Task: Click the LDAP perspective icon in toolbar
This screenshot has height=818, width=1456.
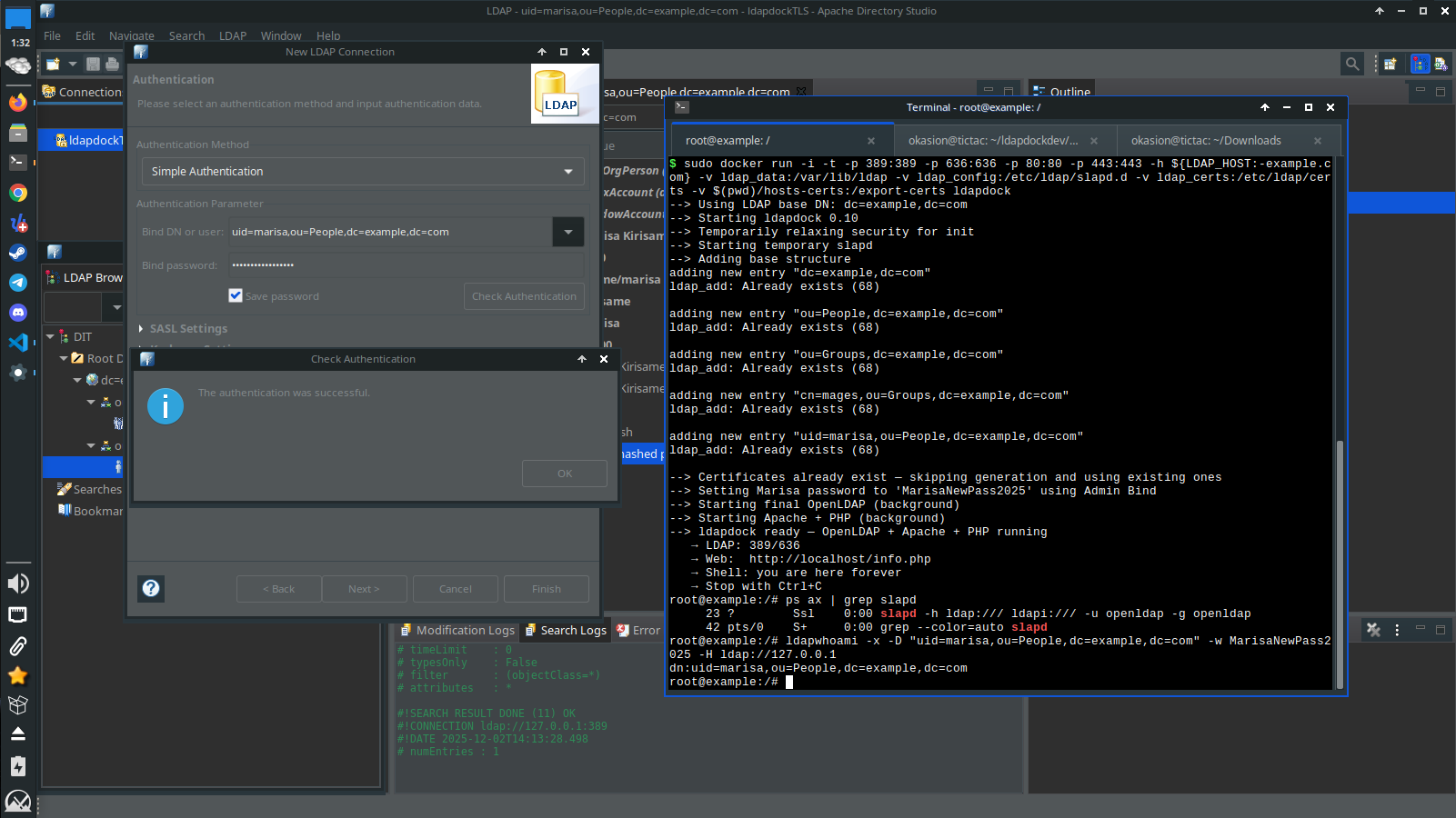Action: pyautogui.click(x=1420, y=64)
